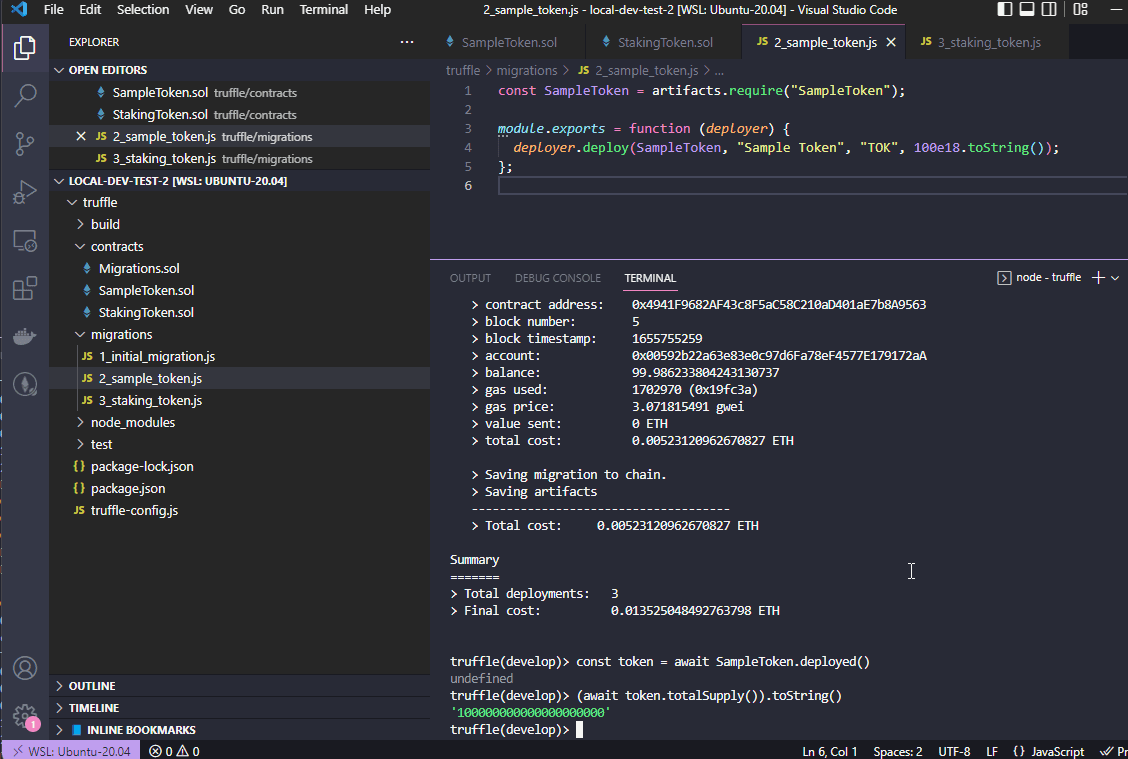1128x759 pixels.
Task: Click truffle(develop) terminal prompt input
Action: (579, 730)
